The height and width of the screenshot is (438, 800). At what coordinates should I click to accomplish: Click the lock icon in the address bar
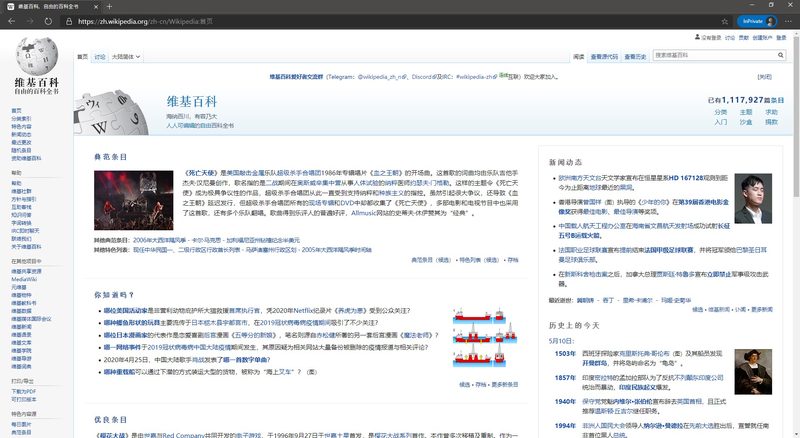click(x=69, y=21)
